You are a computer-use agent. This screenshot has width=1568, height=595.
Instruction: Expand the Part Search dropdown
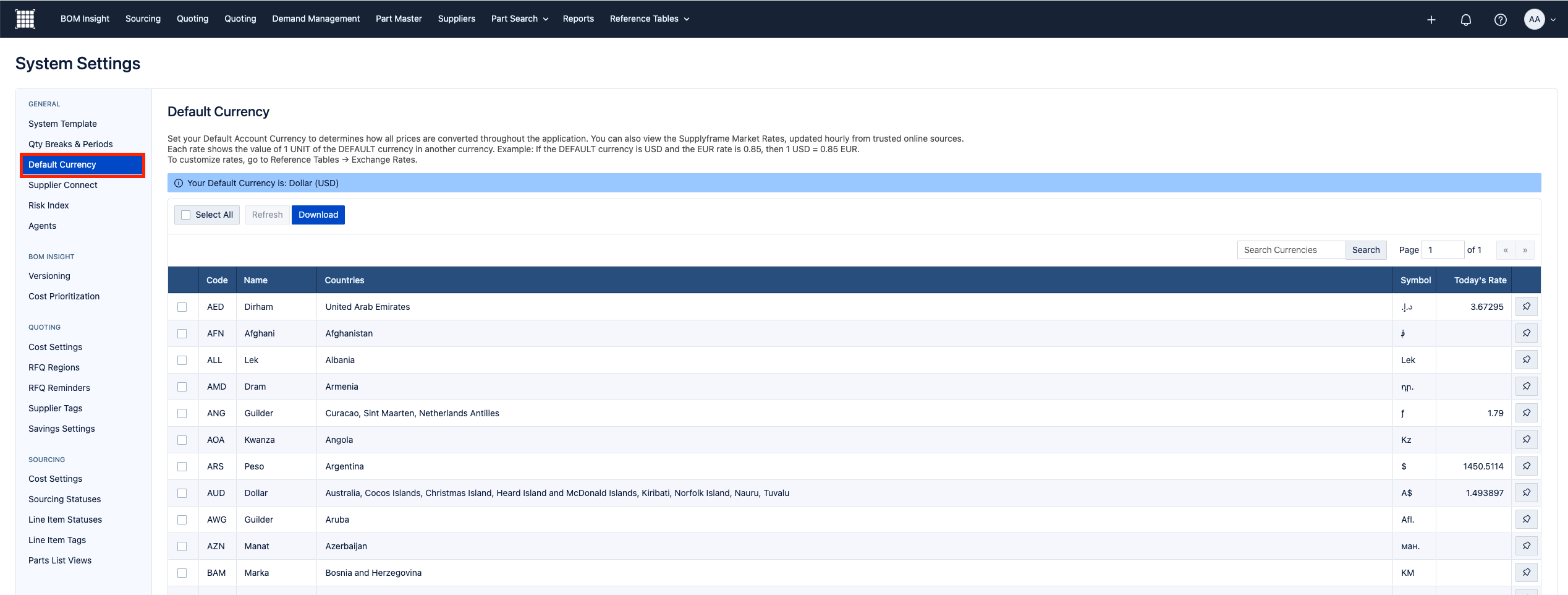click(519, 19)
